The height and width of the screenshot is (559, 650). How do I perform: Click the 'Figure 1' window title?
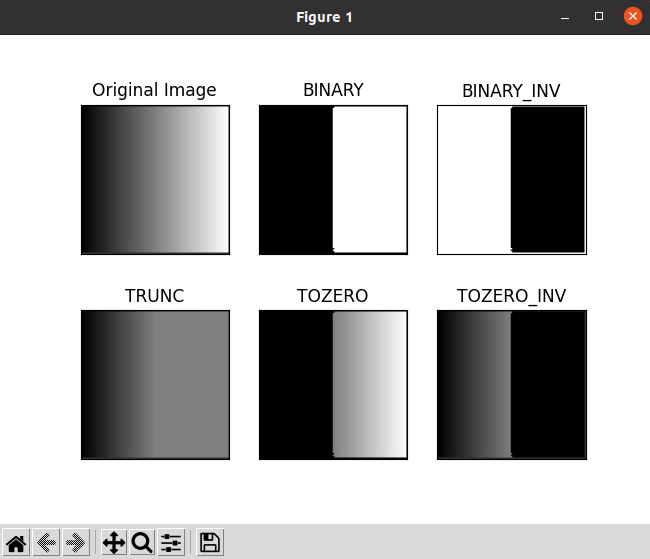tap(324, 17)
